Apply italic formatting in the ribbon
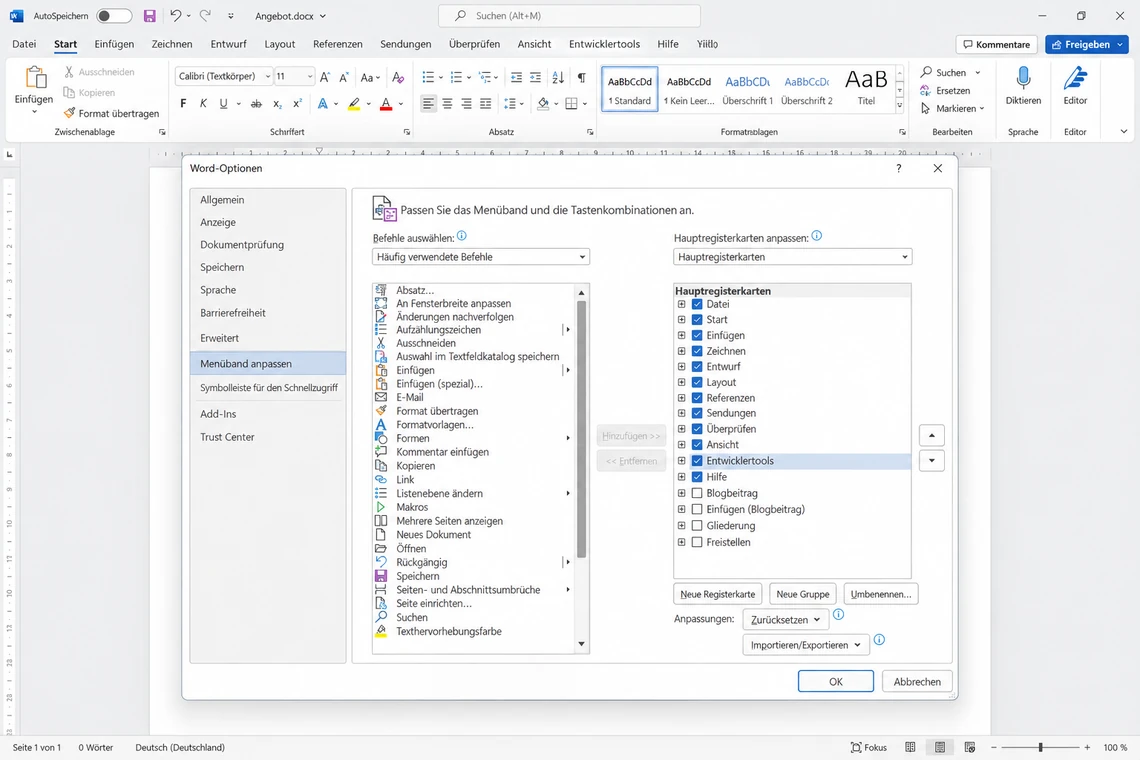The width and height of the screenshot is (1140, 760). 203,104
